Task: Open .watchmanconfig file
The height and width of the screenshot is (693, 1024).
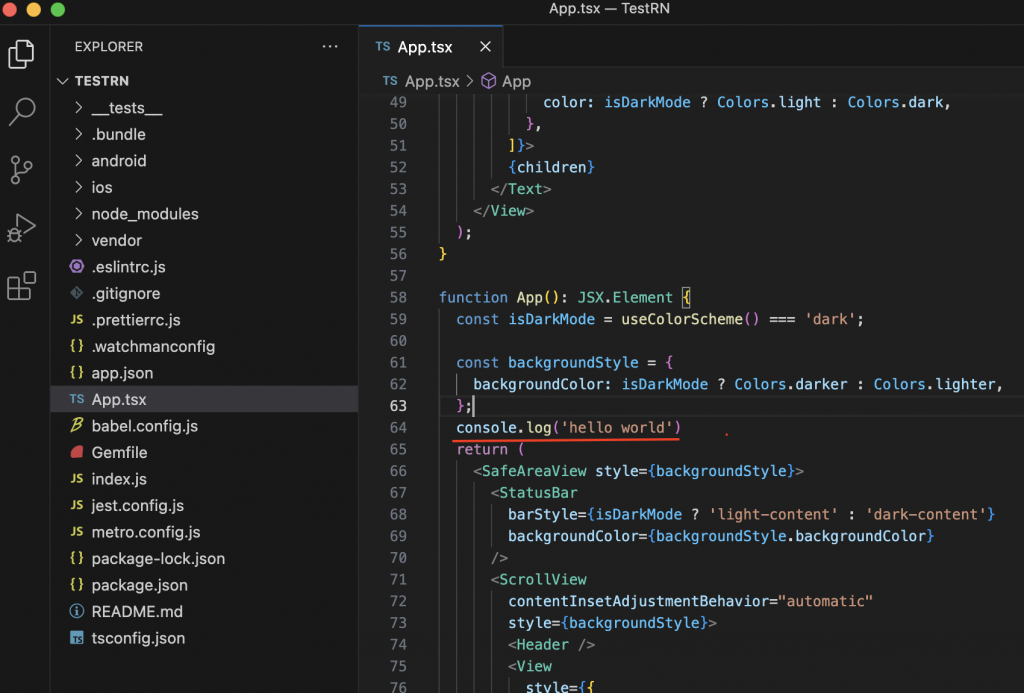Action: 204,346
